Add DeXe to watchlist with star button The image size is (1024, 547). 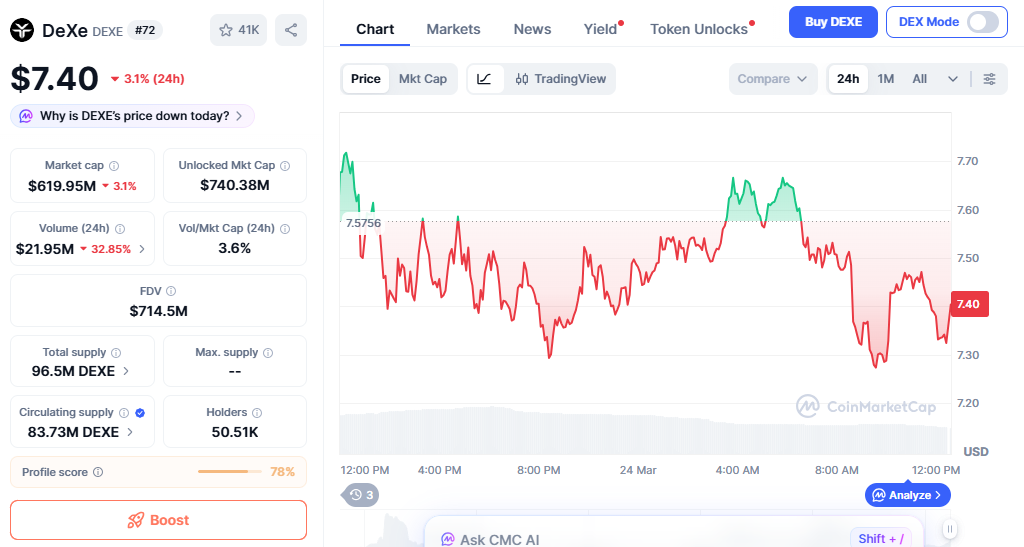click(x=238, y=30)
